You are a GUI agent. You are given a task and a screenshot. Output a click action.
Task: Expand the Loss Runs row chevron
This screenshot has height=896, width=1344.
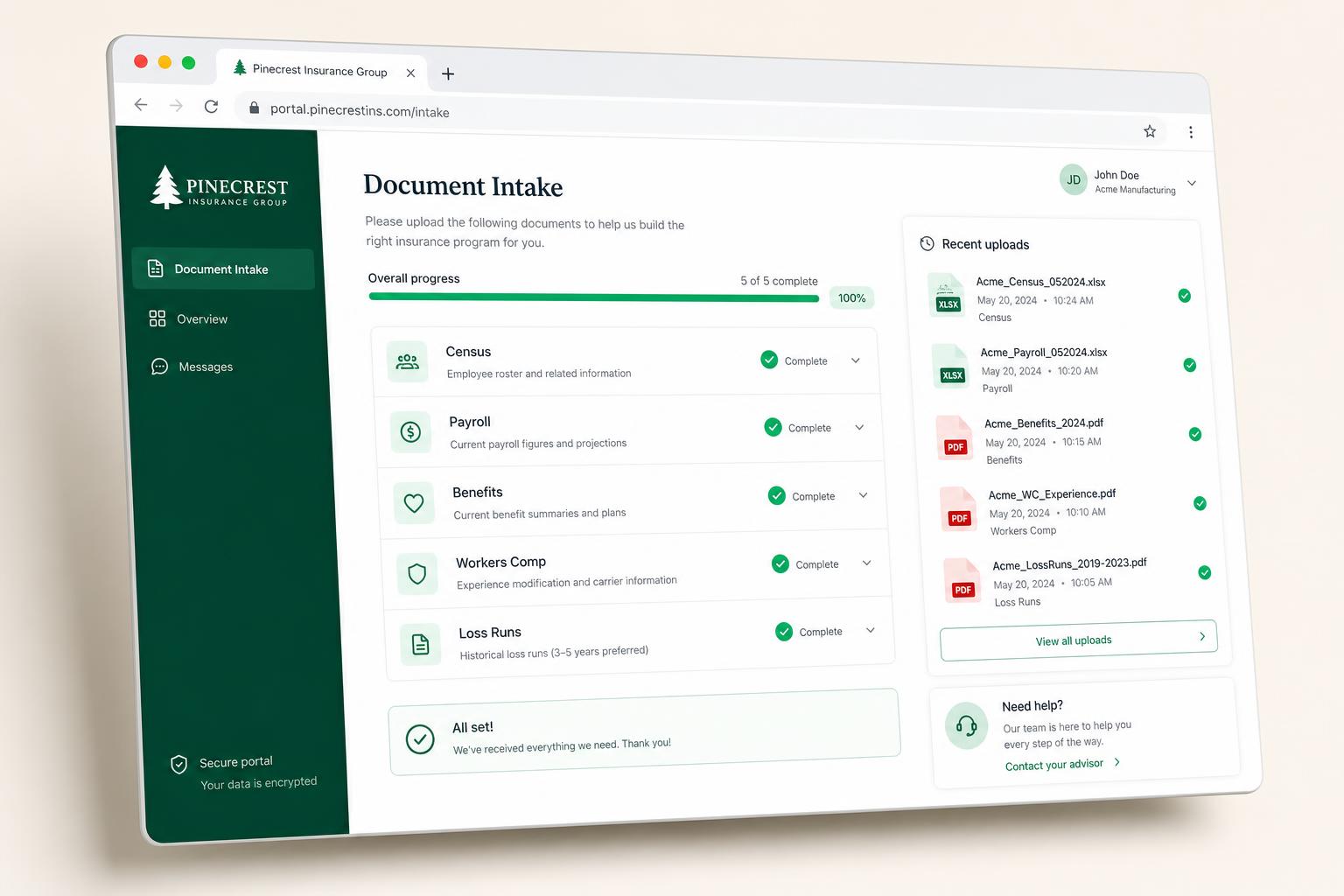point(871,630)
